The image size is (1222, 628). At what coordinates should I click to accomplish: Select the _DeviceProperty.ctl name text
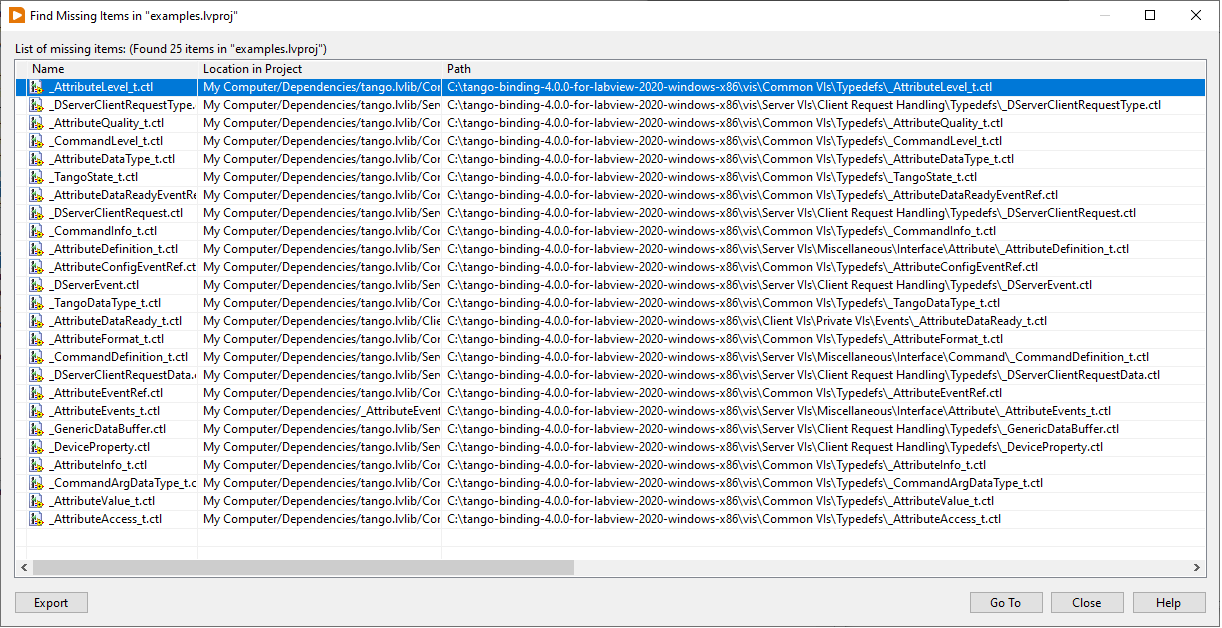click(x=100, y=447)
